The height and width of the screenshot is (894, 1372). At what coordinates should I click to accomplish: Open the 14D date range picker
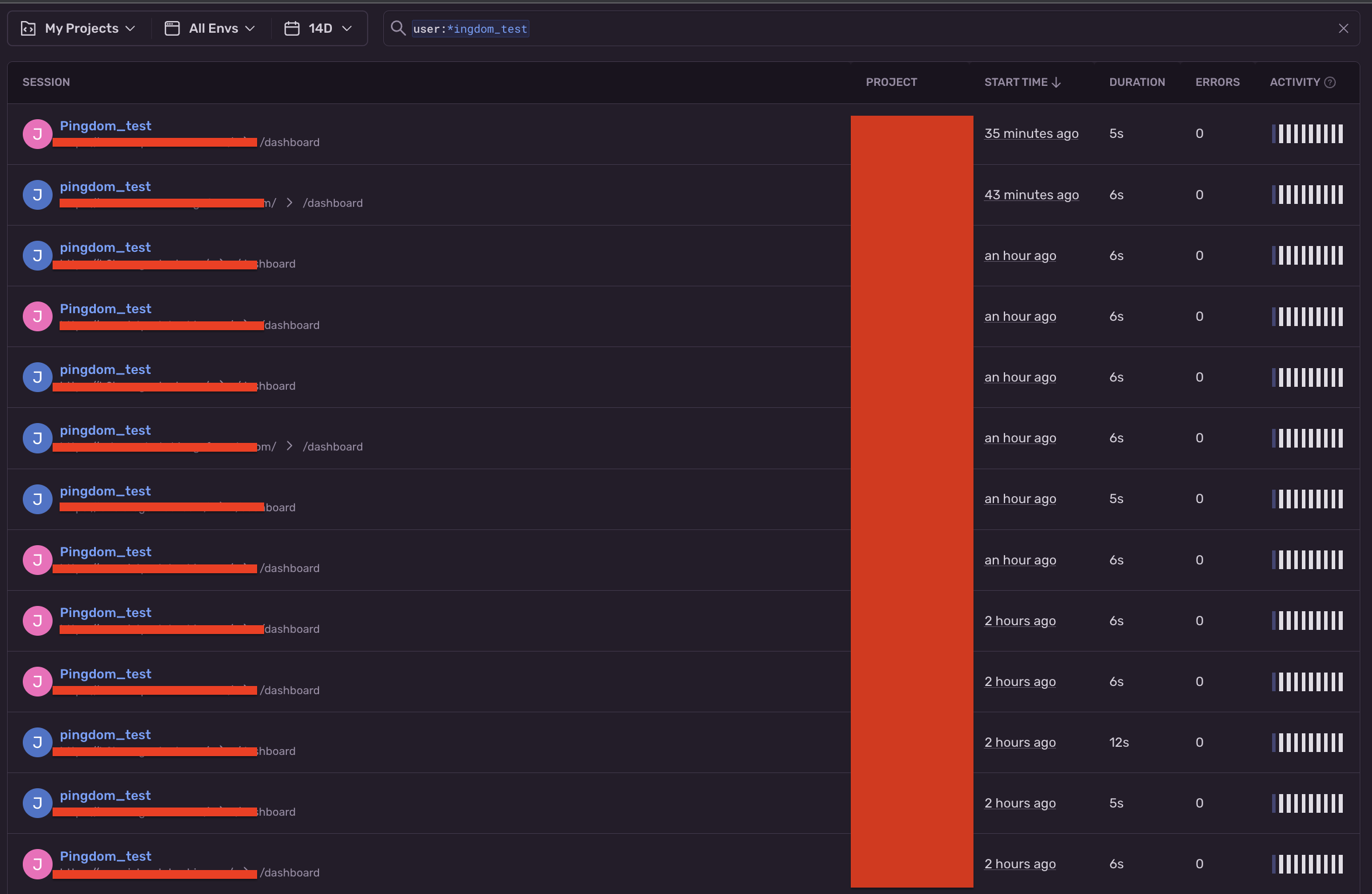[320, 27]
